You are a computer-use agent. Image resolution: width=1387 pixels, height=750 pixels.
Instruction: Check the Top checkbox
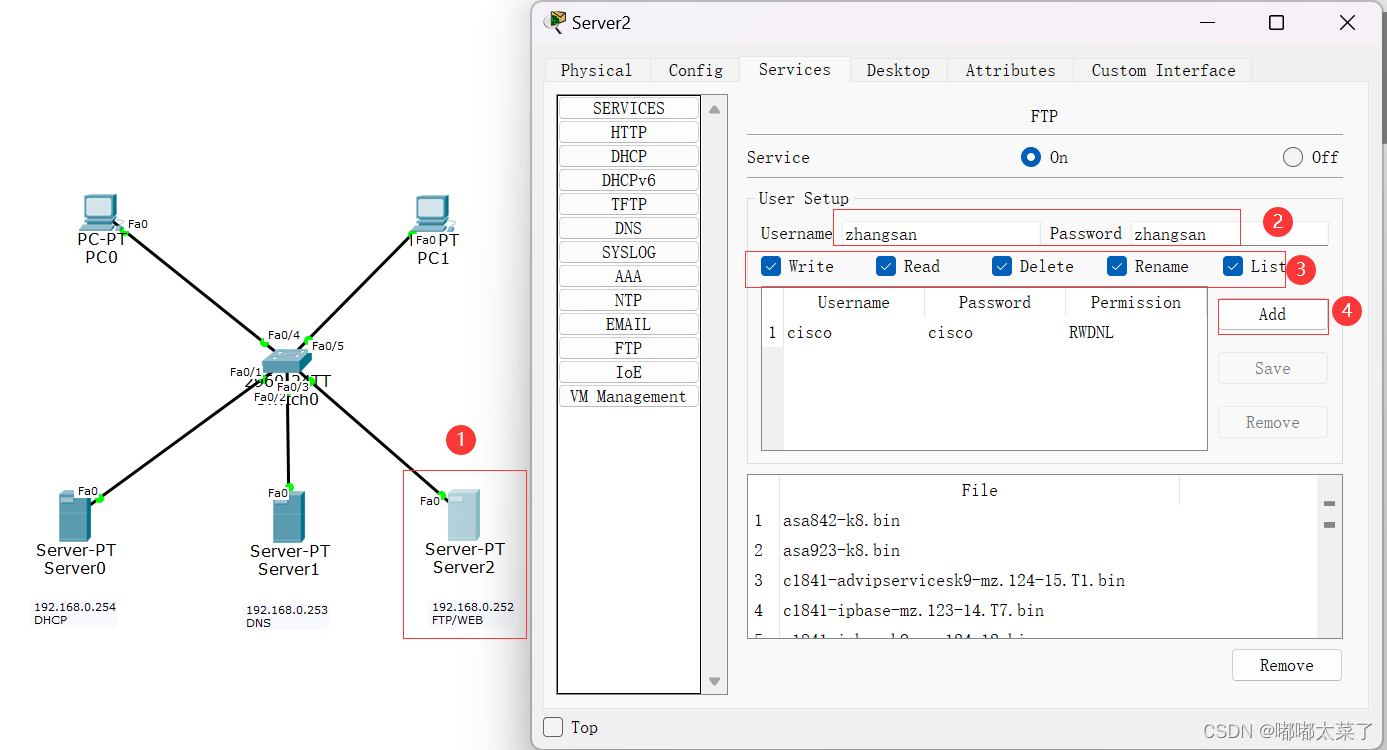coord(553,727)
